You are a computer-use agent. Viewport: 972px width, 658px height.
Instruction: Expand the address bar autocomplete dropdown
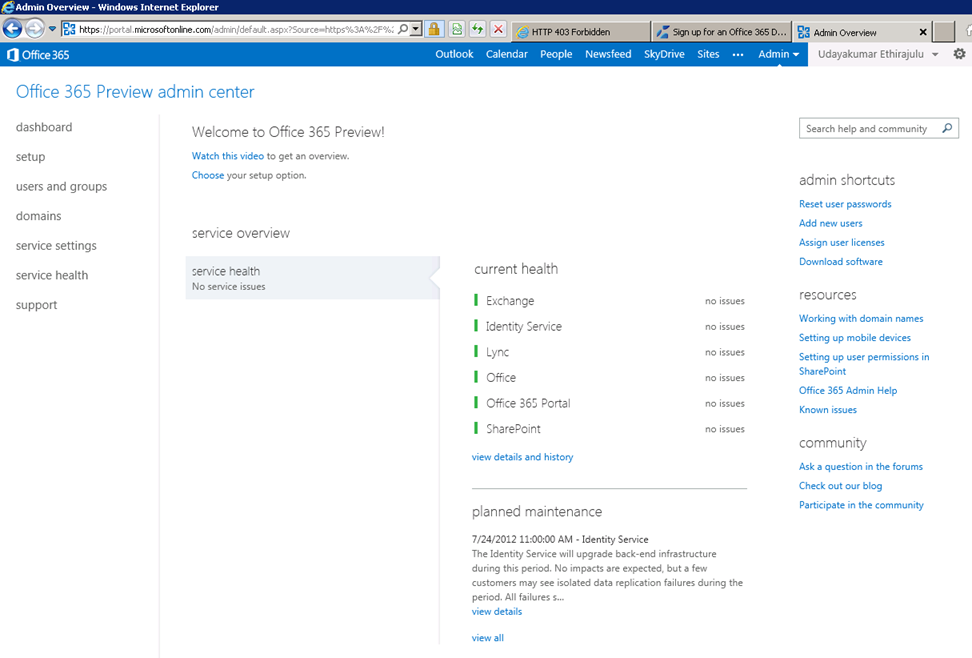pos(416,29)
